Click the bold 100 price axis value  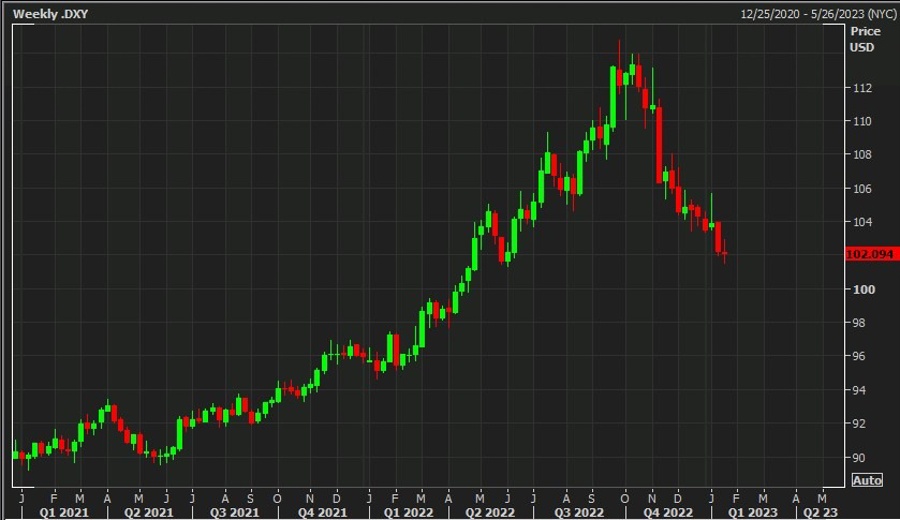click(x=864, y=289)
